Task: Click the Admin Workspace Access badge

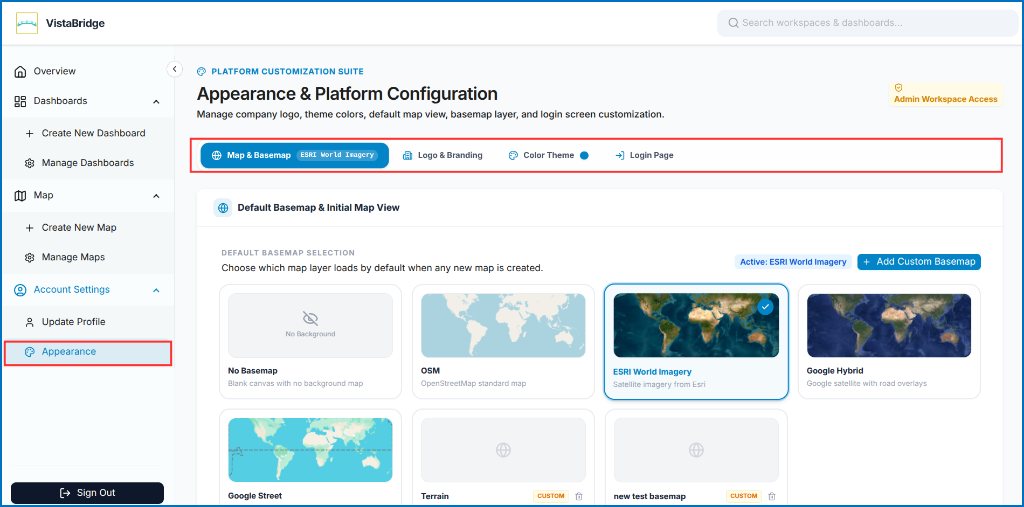Action: (945, 95)
